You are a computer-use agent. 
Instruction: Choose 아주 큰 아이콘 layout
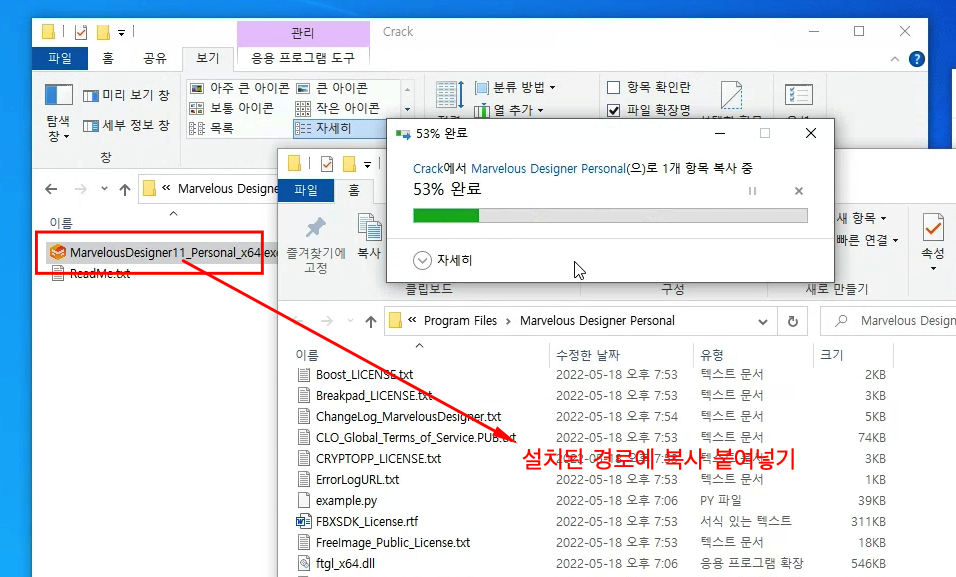click(240, 88)
